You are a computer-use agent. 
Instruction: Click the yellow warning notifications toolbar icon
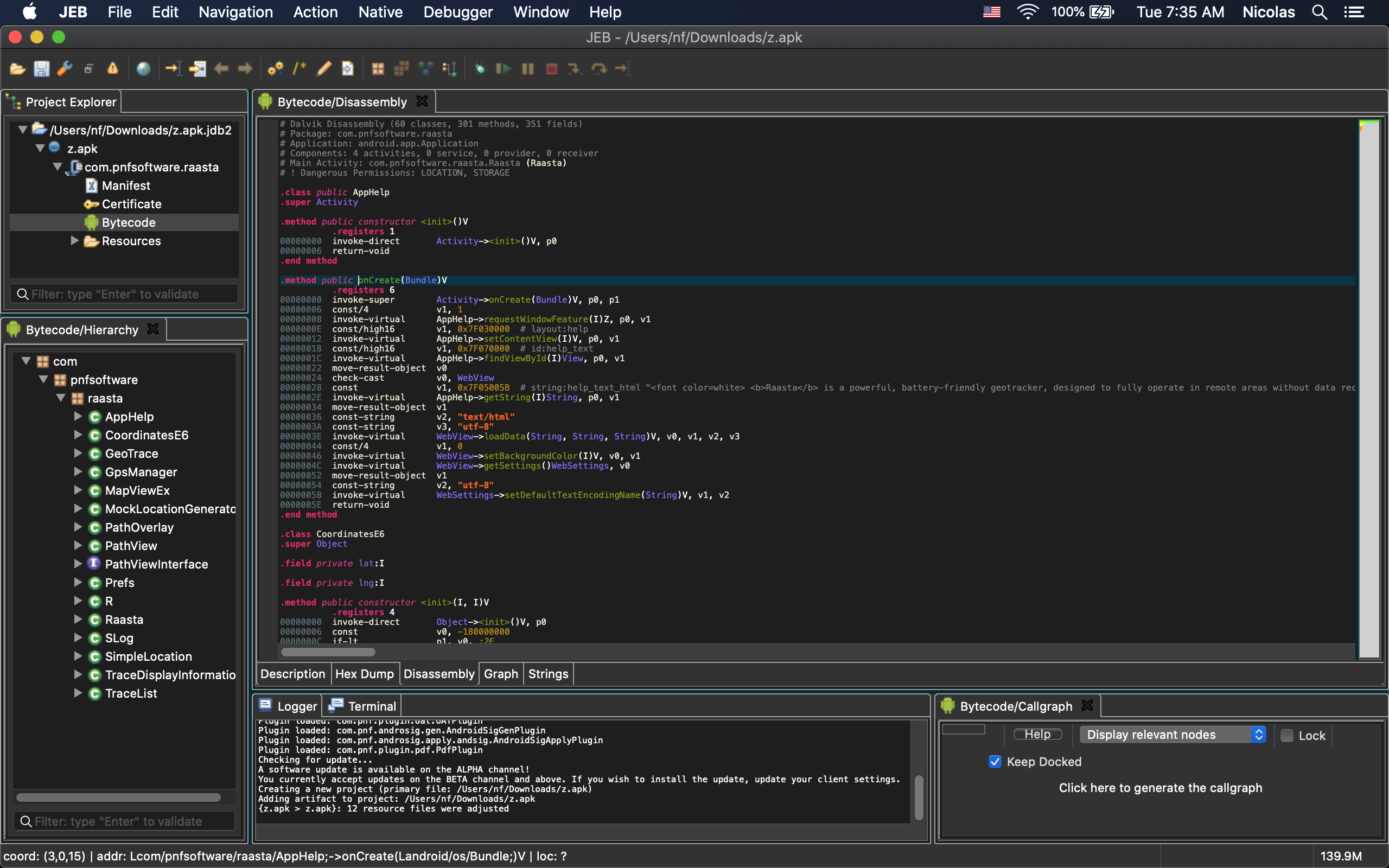pos(112,69)
